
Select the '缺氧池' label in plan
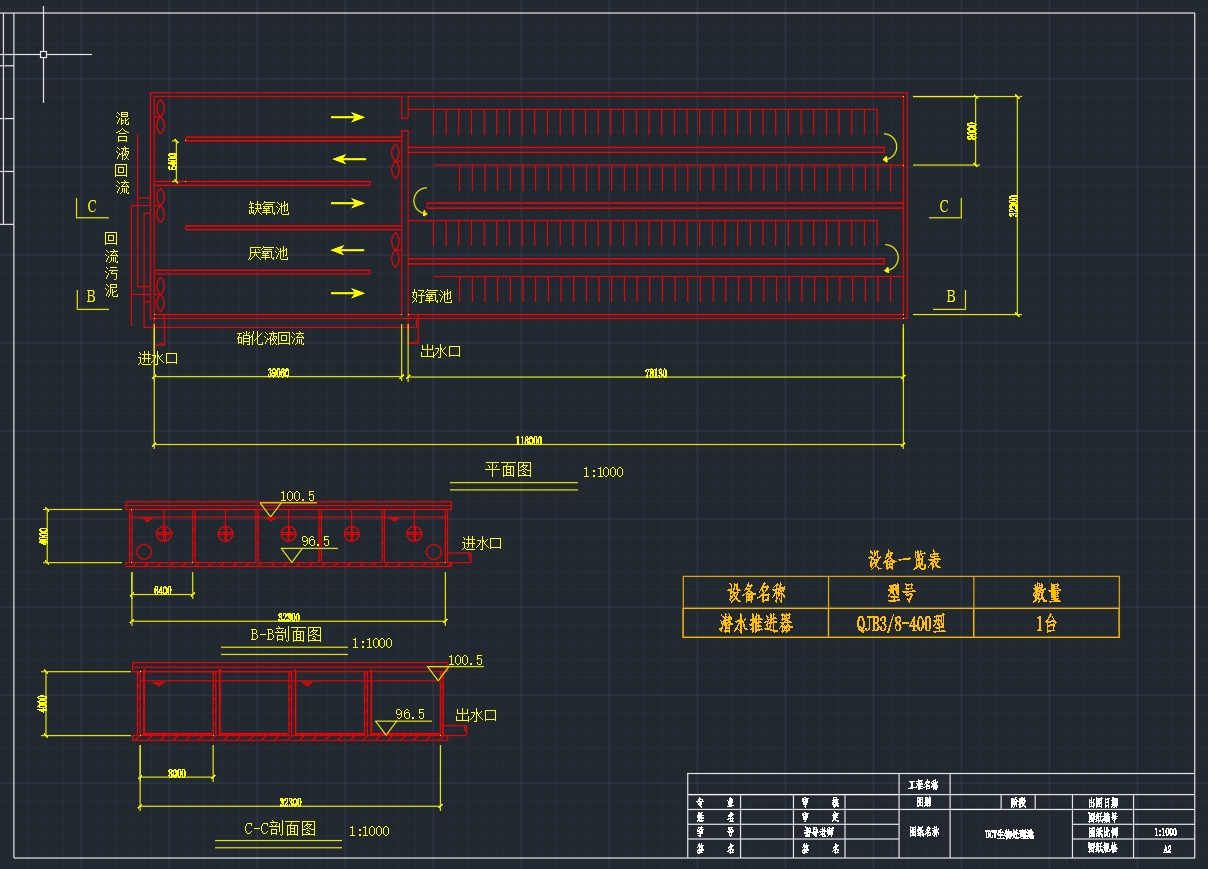(268, 208)
